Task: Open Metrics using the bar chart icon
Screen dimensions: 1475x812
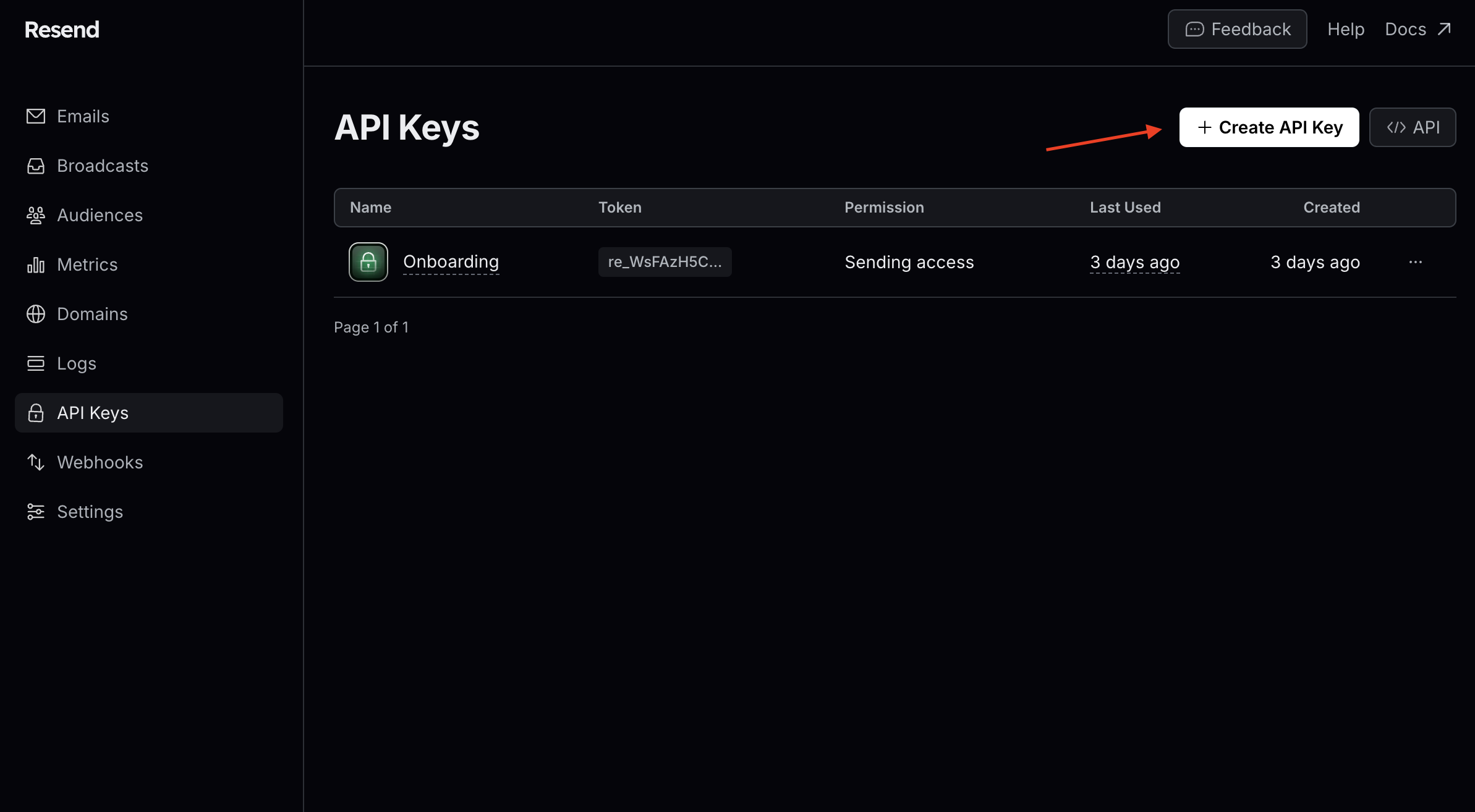Action: 36,264
